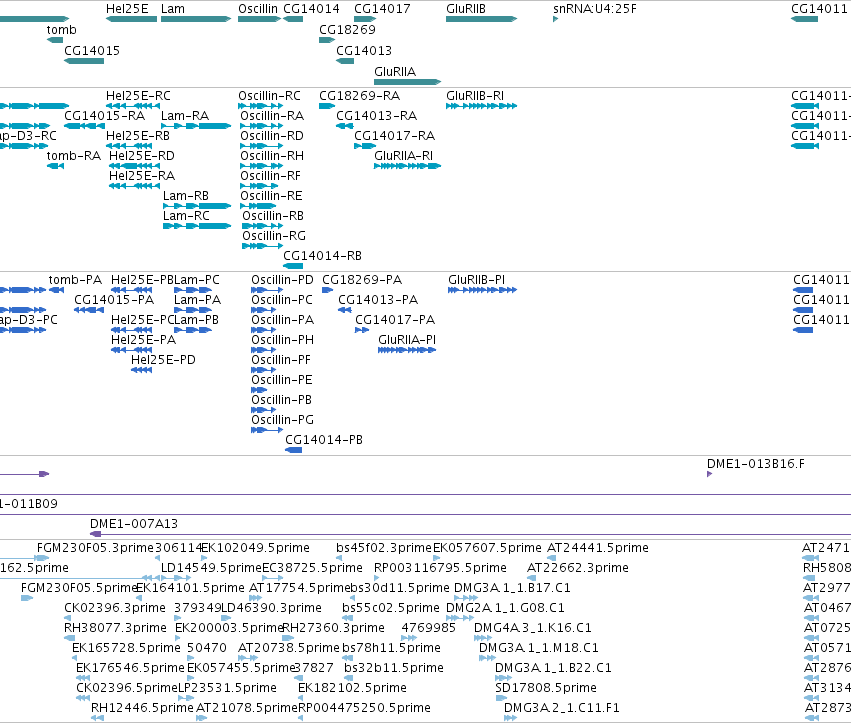
Task: Open the Oscillin gene in top track
Action: tap(259, 19)
